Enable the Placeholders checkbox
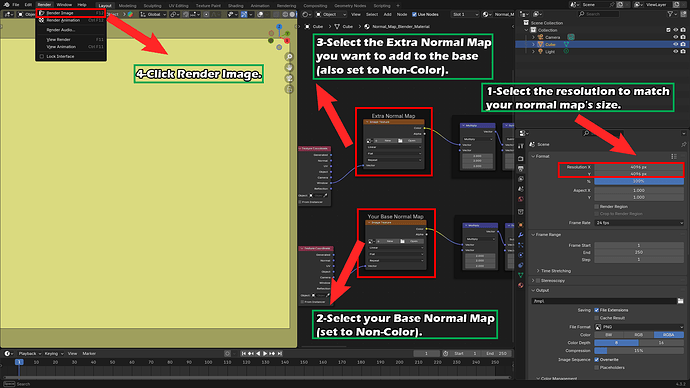This screenshot has width=690, height=388. (597, 367)
